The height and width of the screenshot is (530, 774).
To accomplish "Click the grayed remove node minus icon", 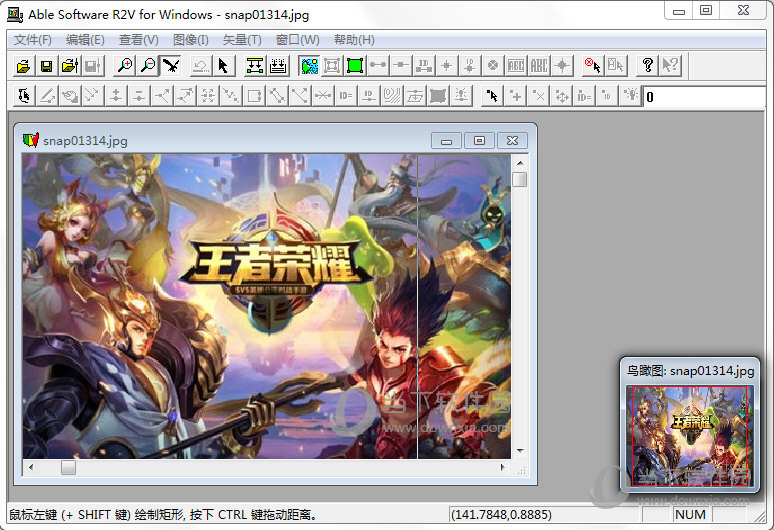I will (x=139, y=96).
